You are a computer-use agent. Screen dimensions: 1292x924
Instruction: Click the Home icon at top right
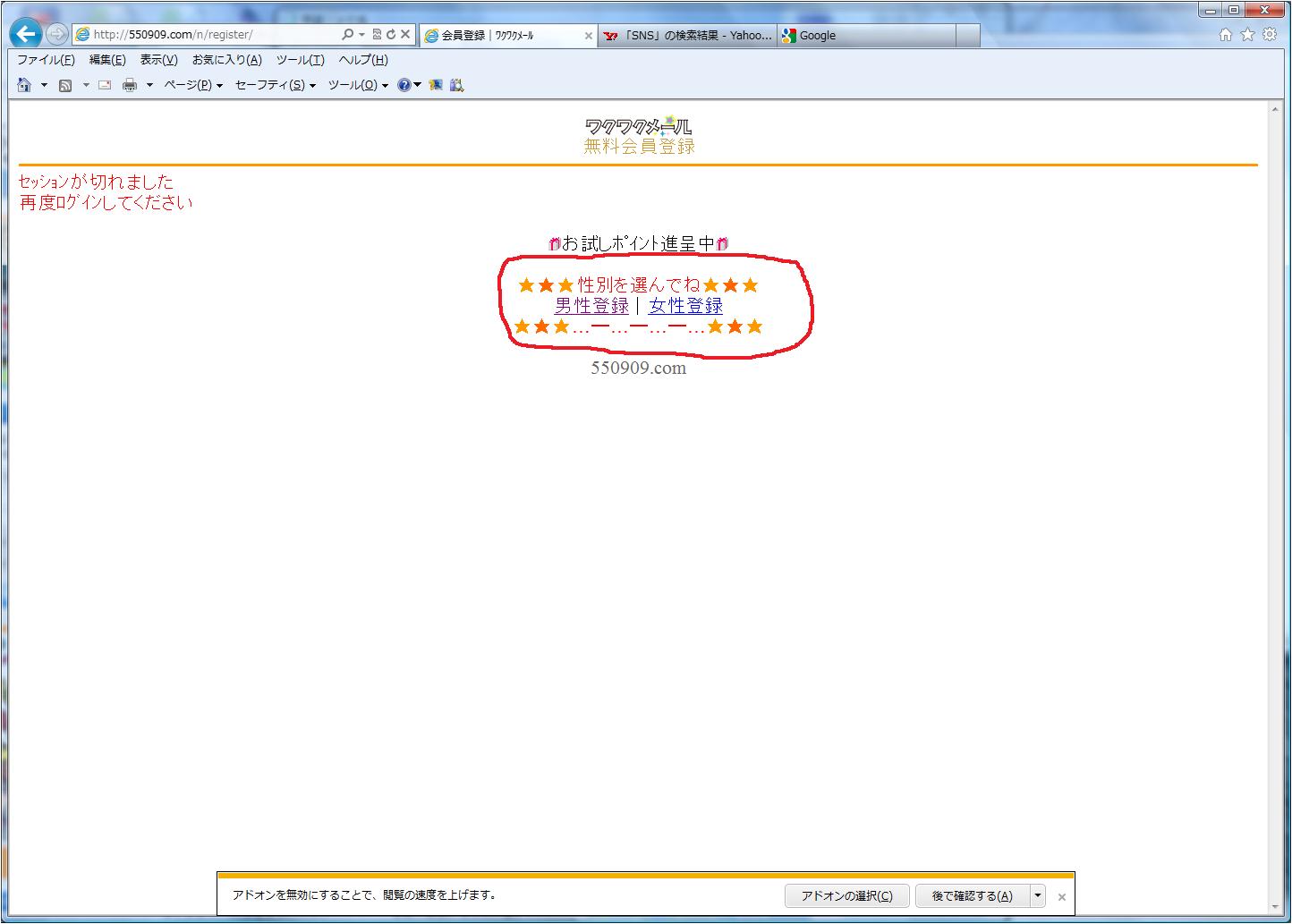click(1226, 35)
